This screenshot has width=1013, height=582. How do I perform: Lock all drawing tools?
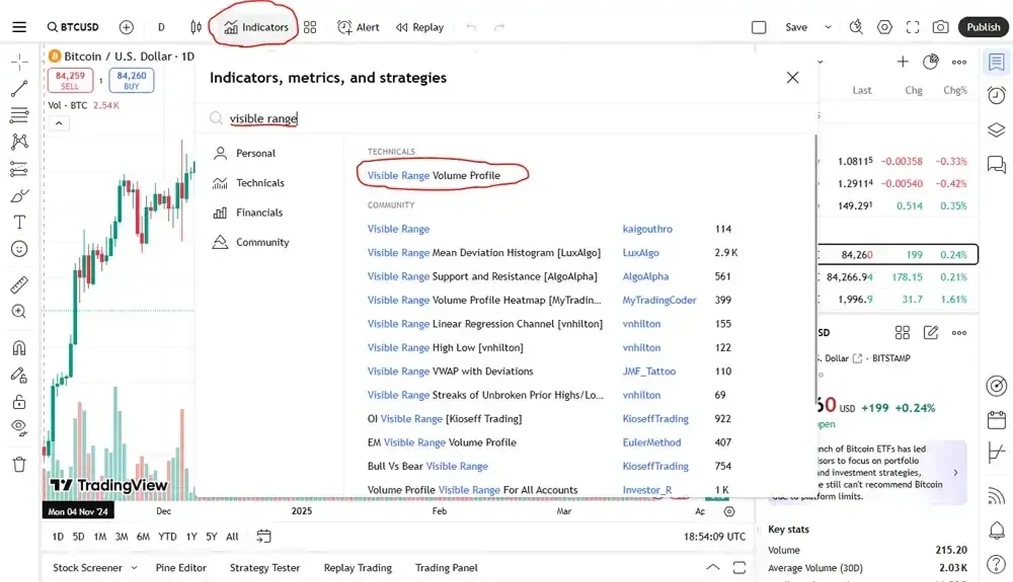tap(19, 402)
